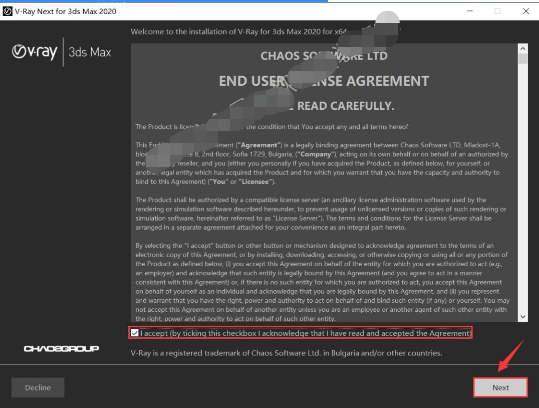Click the scrollbar up arrow of the license text

[x=523, y=48]
